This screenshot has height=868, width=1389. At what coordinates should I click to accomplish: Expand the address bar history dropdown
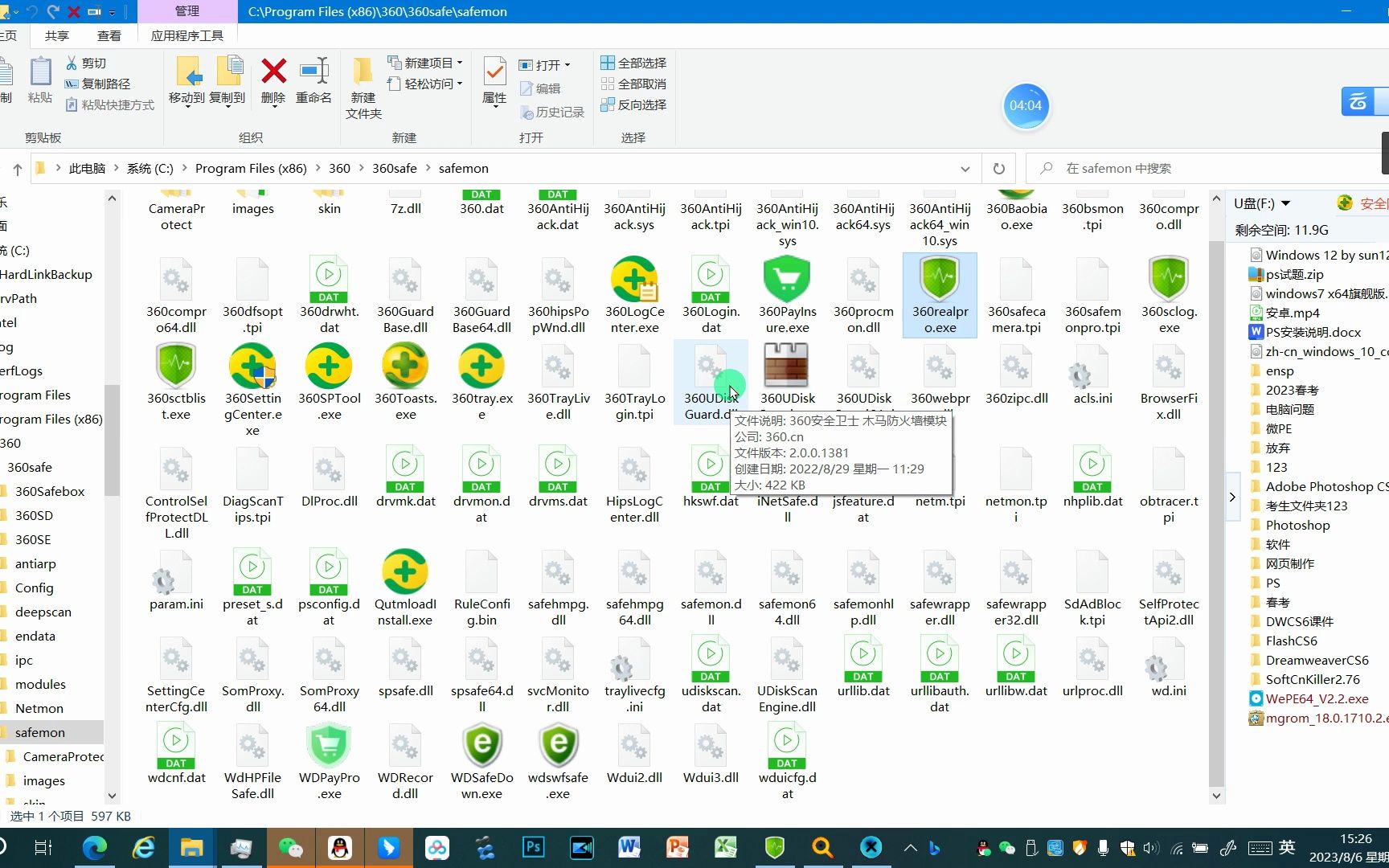coord(965,169)
